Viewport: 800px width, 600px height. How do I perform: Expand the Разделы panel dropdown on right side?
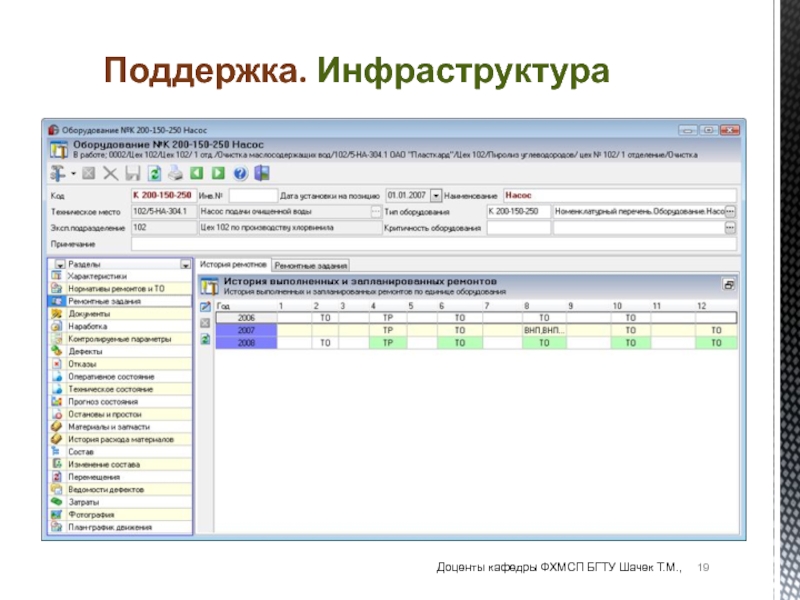(184, 265)
